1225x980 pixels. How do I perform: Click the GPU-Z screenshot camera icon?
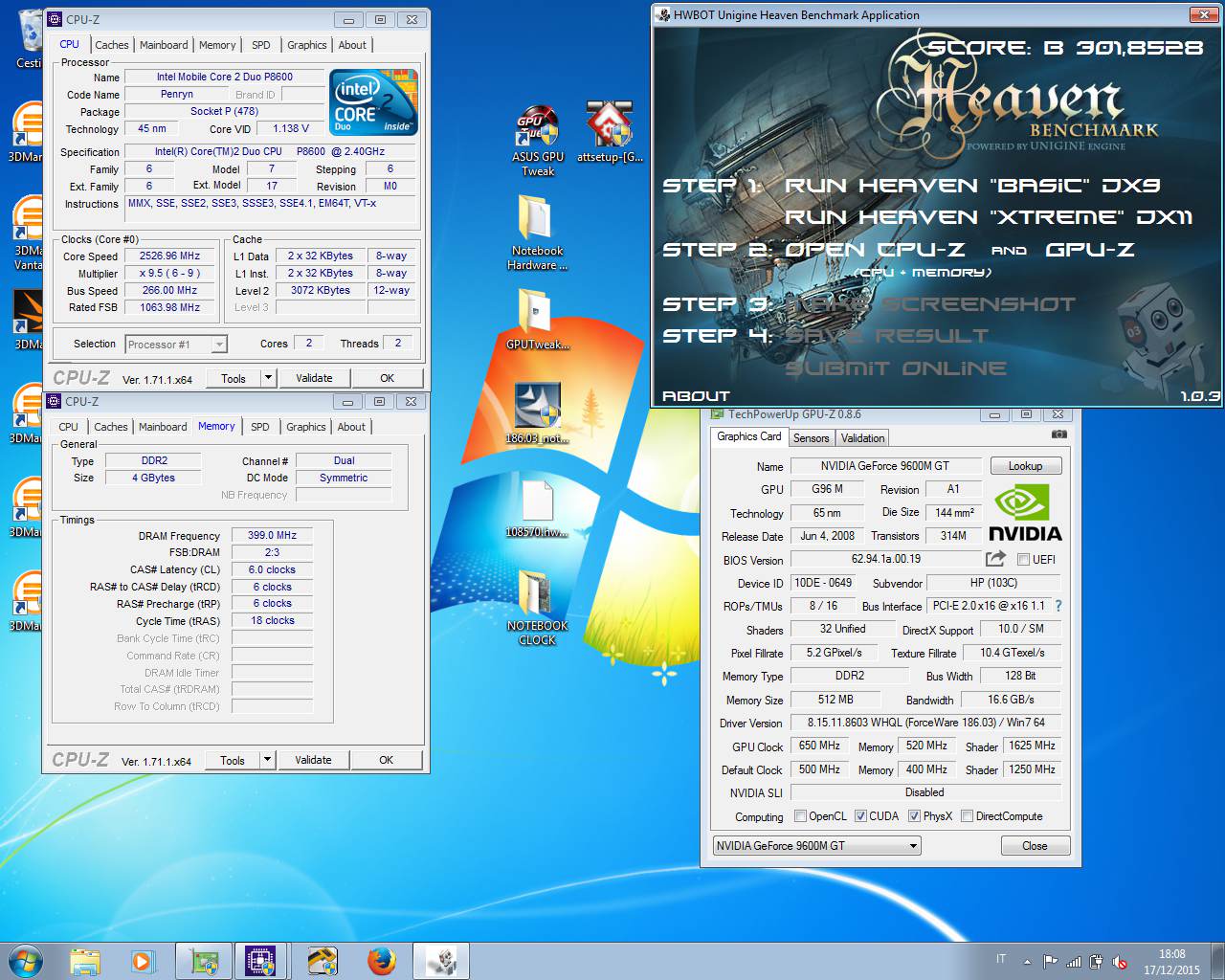[x=1059, y=434]
